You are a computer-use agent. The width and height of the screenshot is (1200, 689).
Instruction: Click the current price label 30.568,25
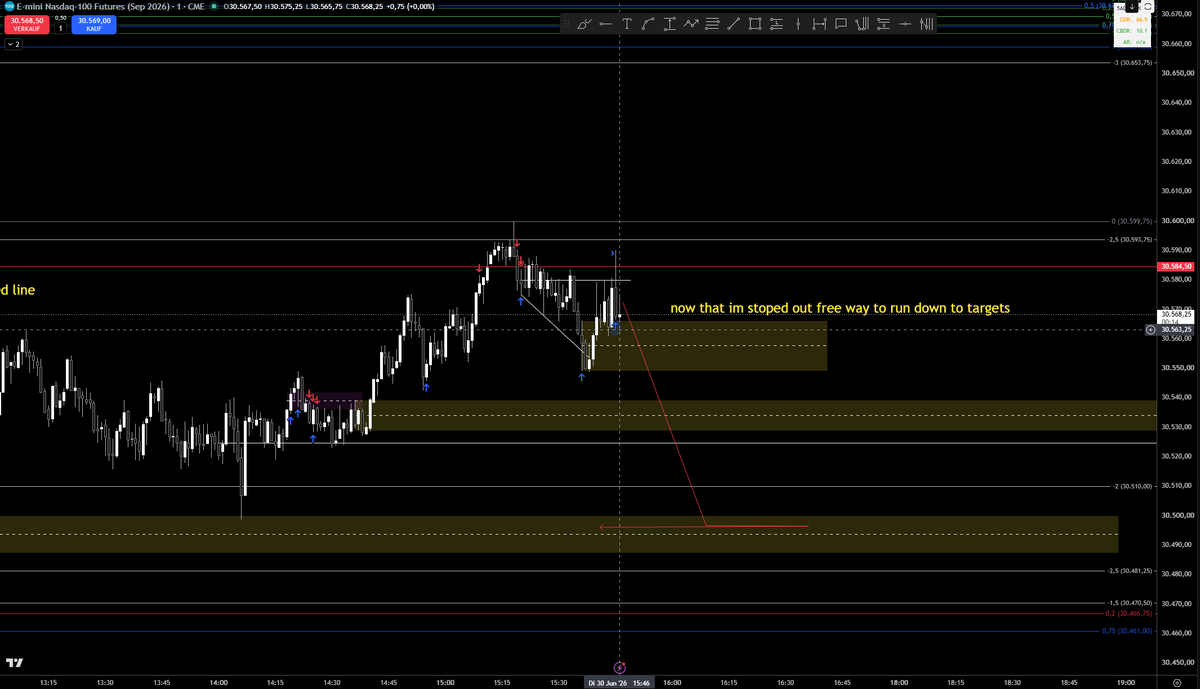point(1177,314)
